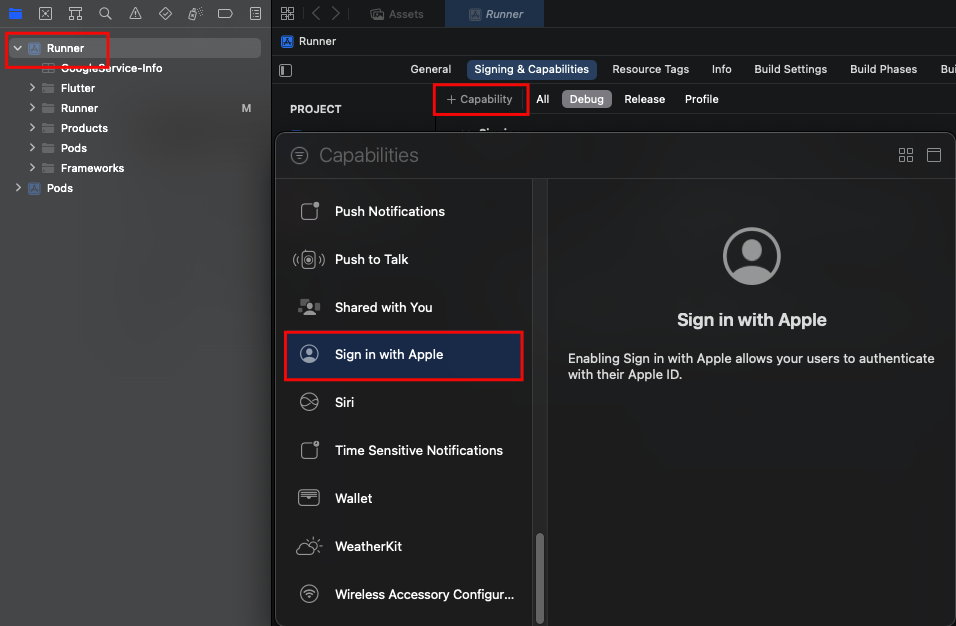Select the Wallet capability label

[354, 499]
